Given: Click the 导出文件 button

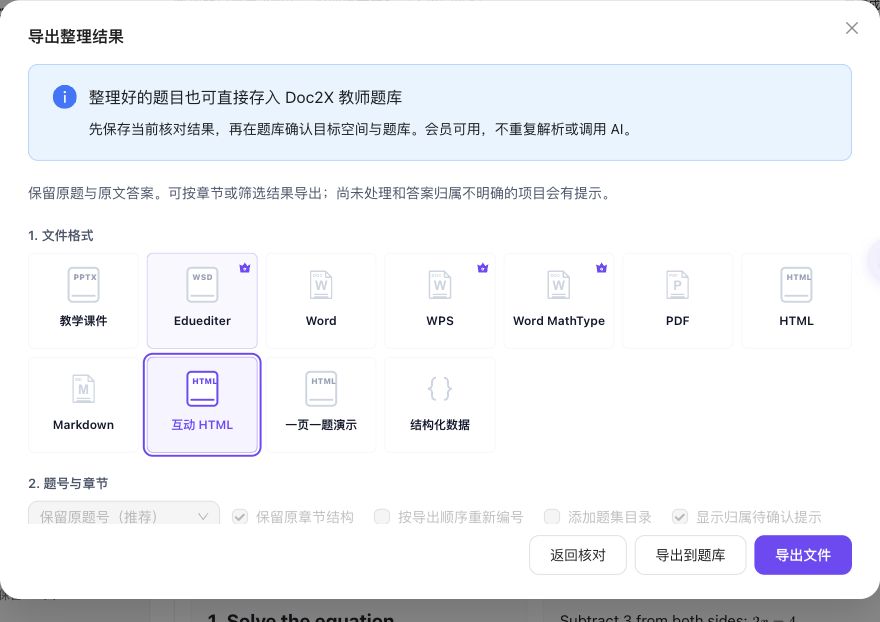Looking at the screenshot, I should [x=803, y=555].
